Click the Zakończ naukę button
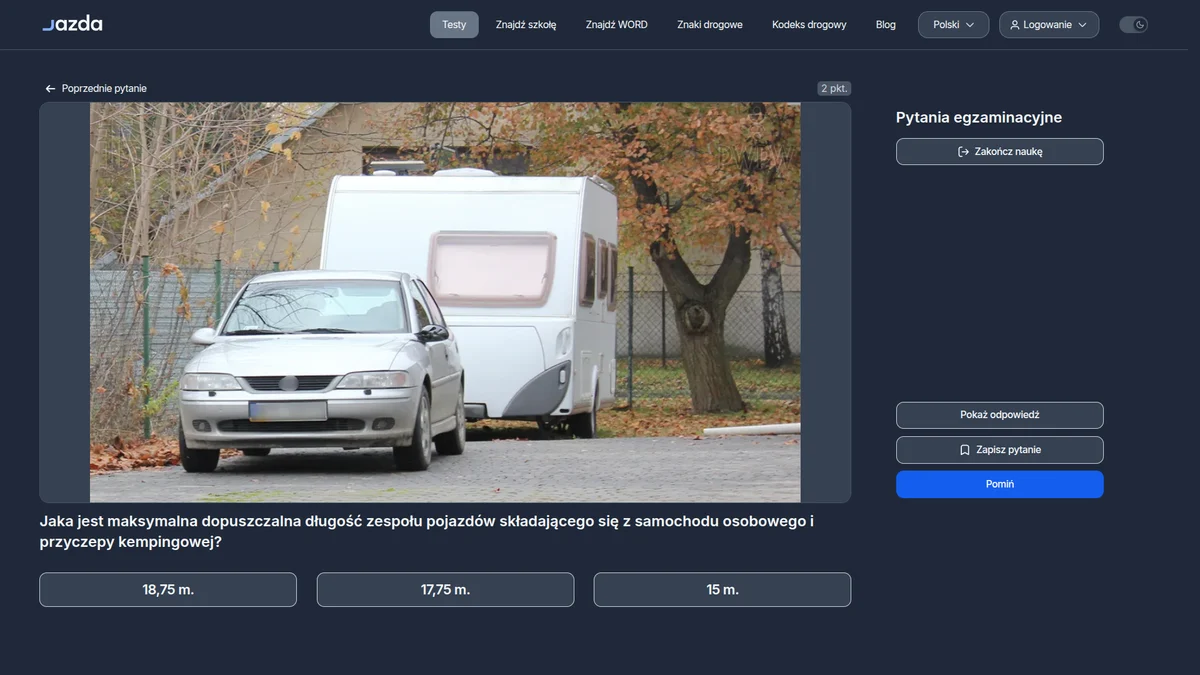This screenshot has width=1200, height=675. coord(1000,152)
